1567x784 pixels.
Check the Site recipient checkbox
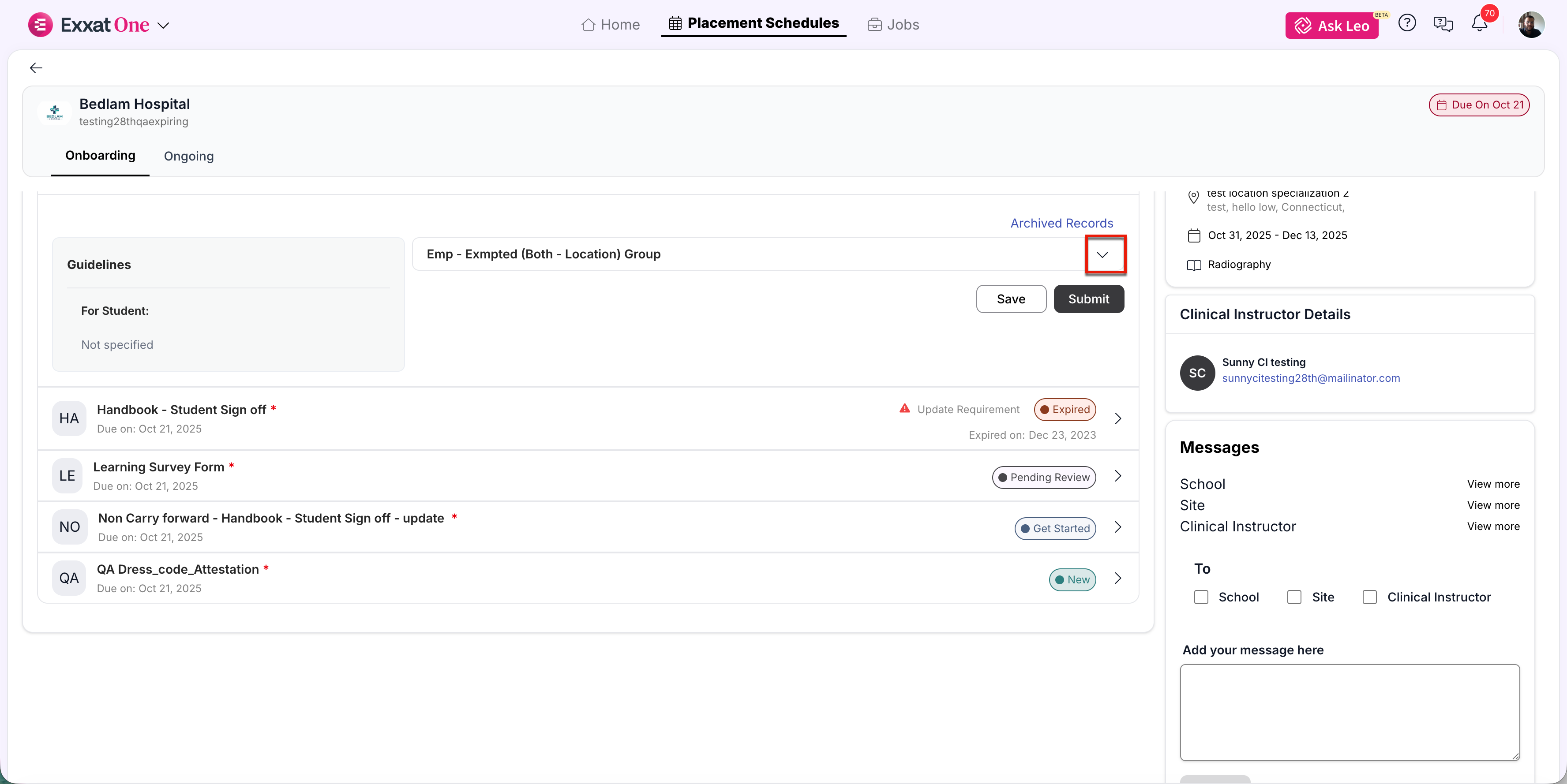[x=1294, y=597]
